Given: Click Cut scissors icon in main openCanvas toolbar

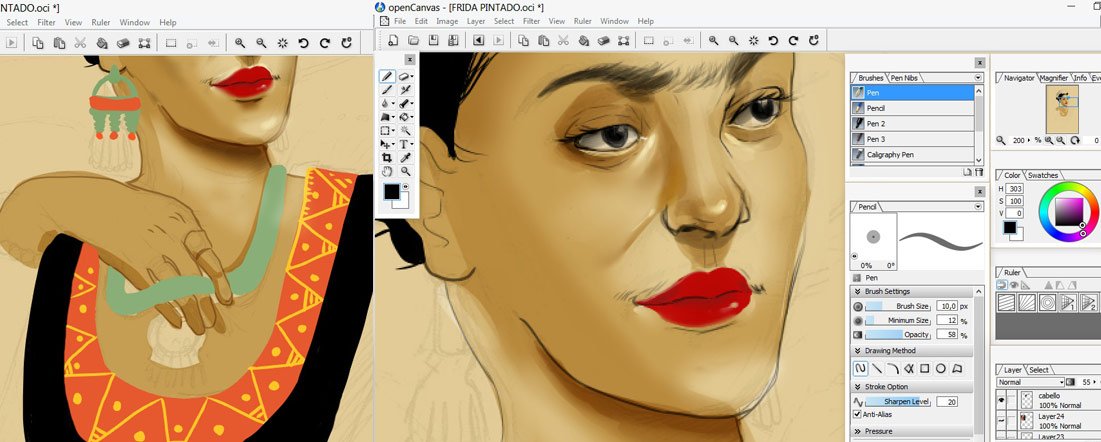Looking at the screenshot, I should (563, 41).
